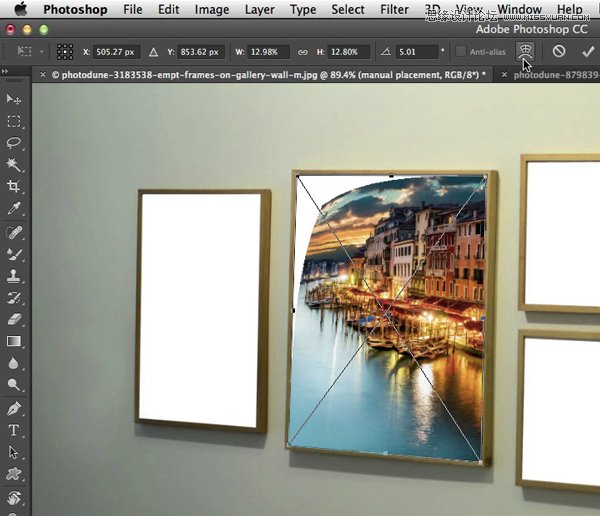Select the Dodge tool

tap(14, 384)
